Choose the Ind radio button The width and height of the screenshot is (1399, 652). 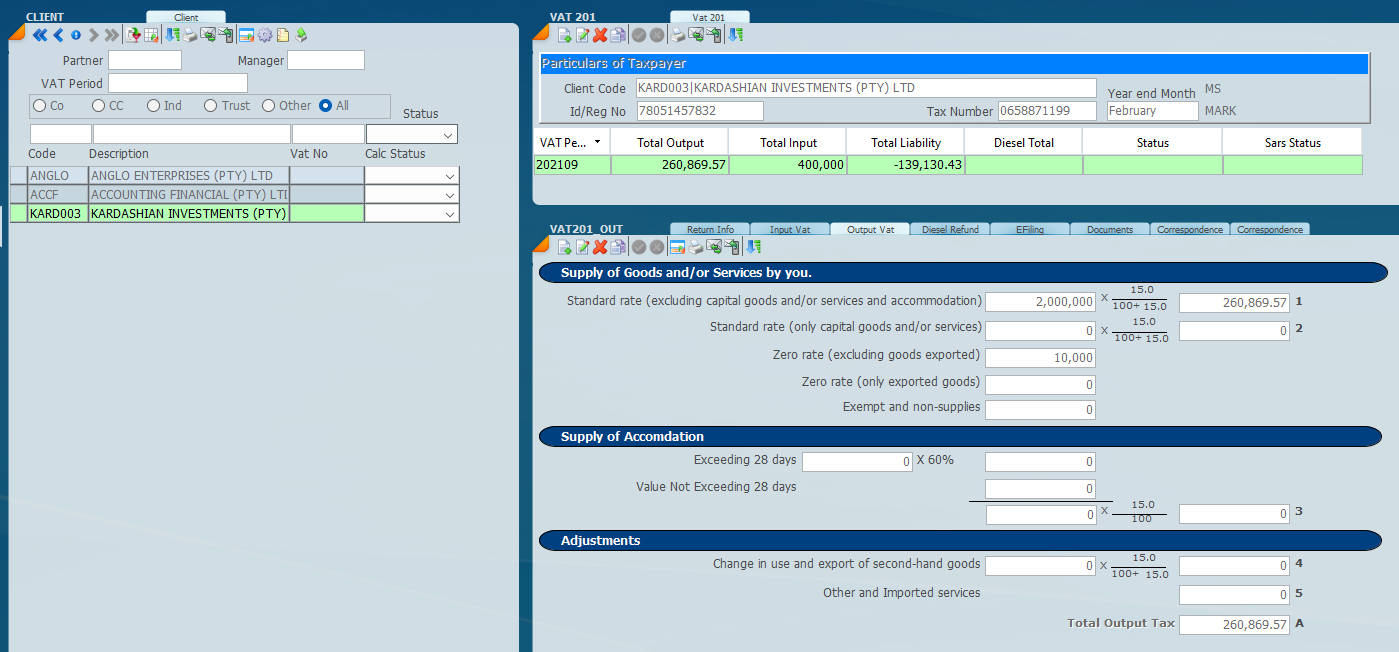[153, 106]
